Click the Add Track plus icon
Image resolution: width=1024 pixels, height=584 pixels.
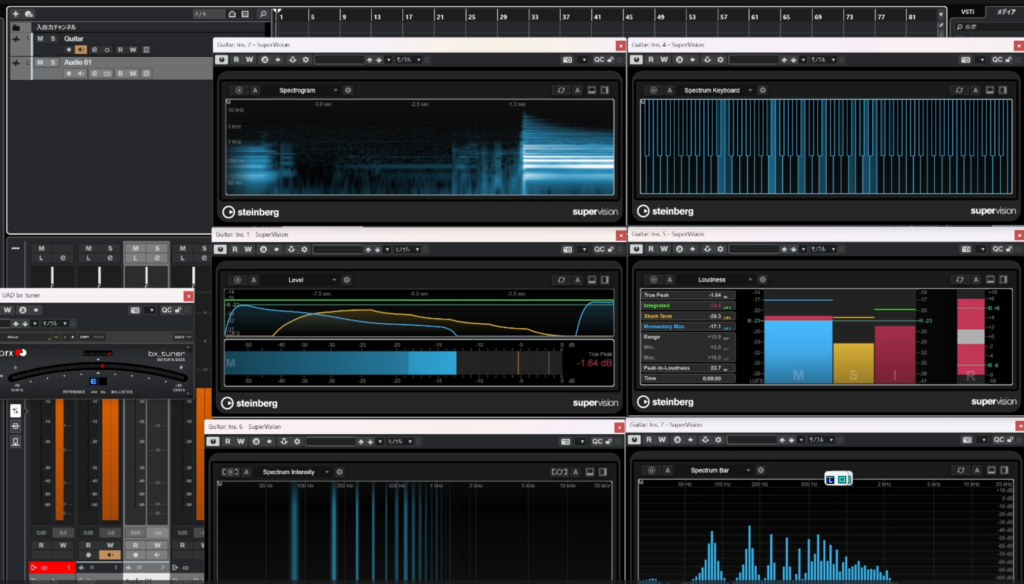(x=16, y=14)
